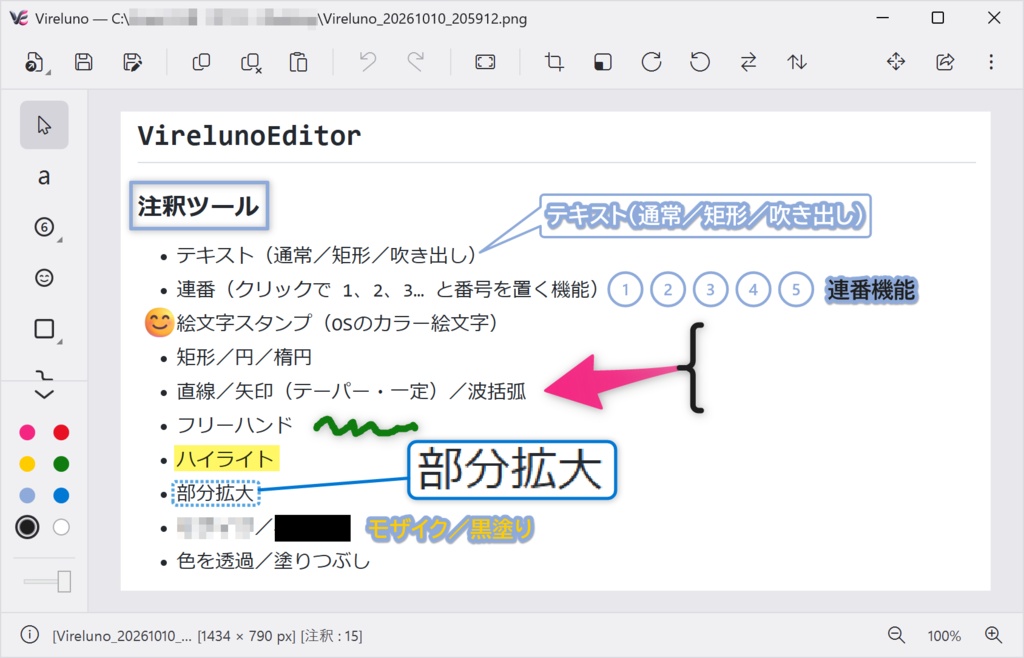Paste from clipboard icon
The height and width of the screenshot is (658, 1024).
coord(298,62)
